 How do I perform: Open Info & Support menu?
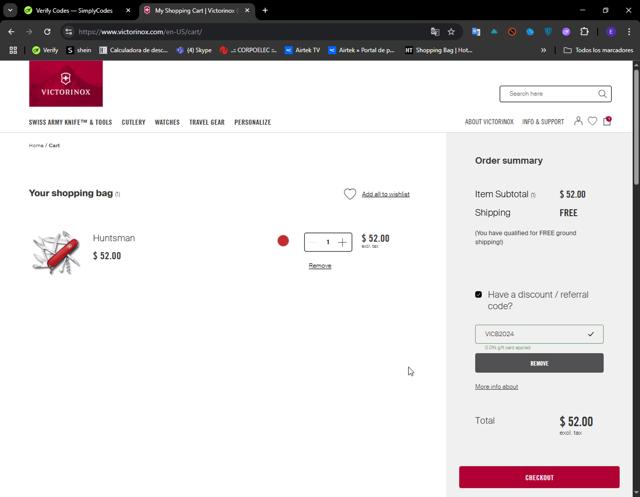click(543, 122)
